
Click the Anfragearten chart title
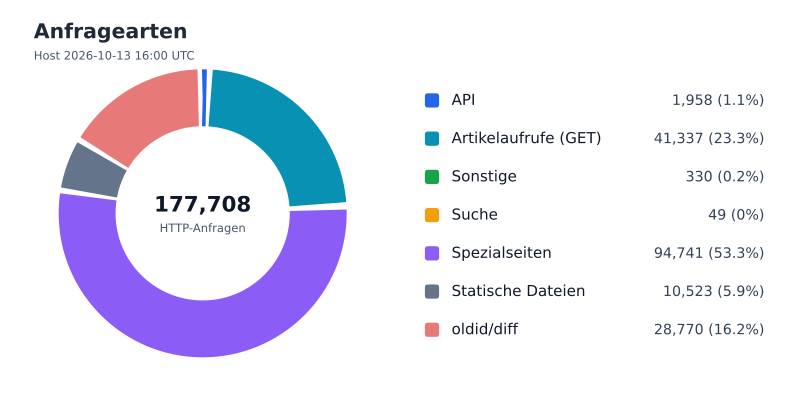(x=111, y=31)
